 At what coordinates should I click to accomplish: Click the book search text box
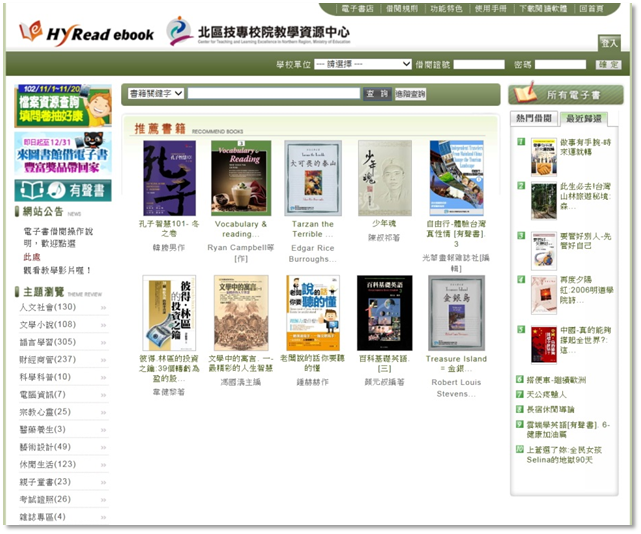tap(273, 94)
